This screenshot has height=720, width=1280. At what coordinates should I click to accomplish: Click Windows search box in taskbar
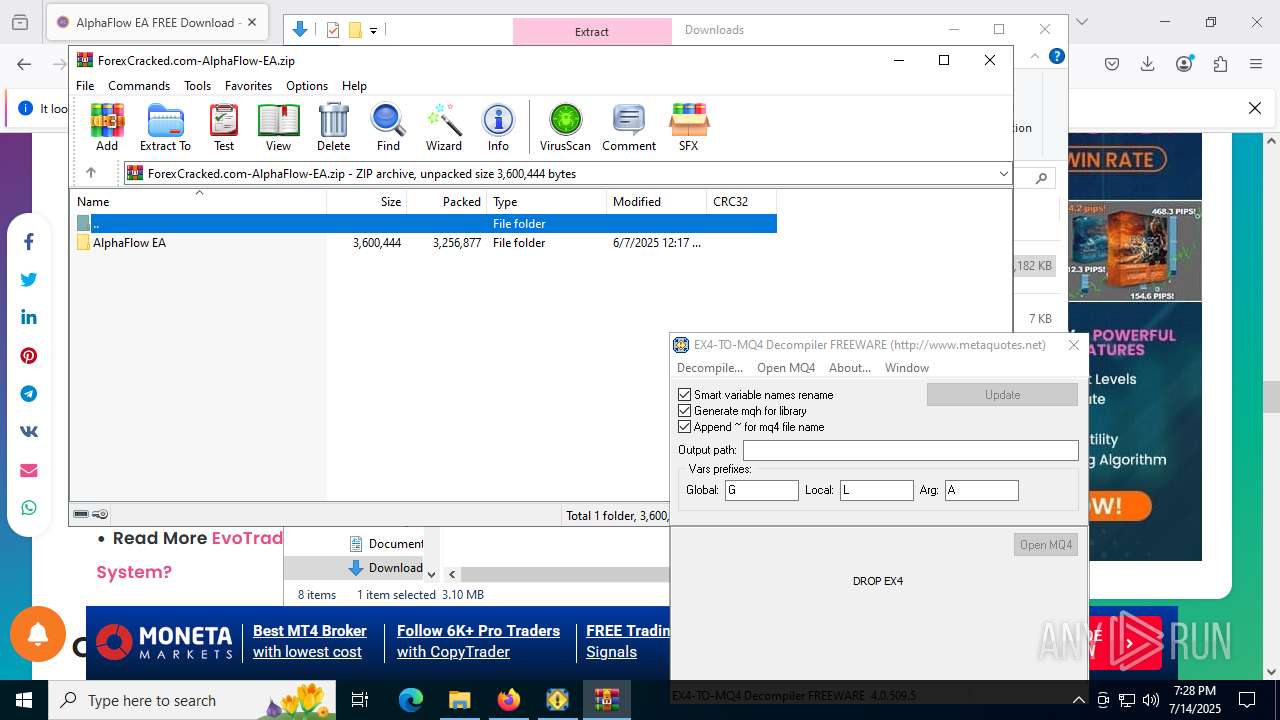194,700
